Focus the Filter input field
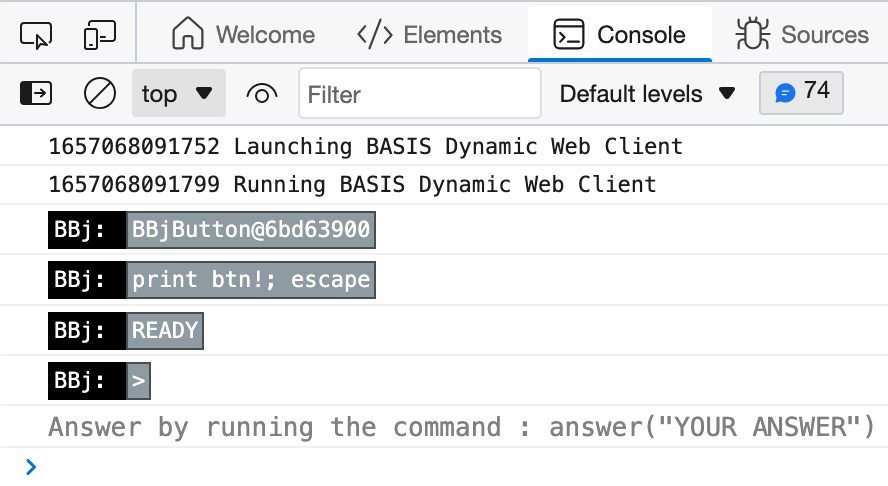Viewport: 888px width, 486px height. pyautogui.click(x=420, y=94)
